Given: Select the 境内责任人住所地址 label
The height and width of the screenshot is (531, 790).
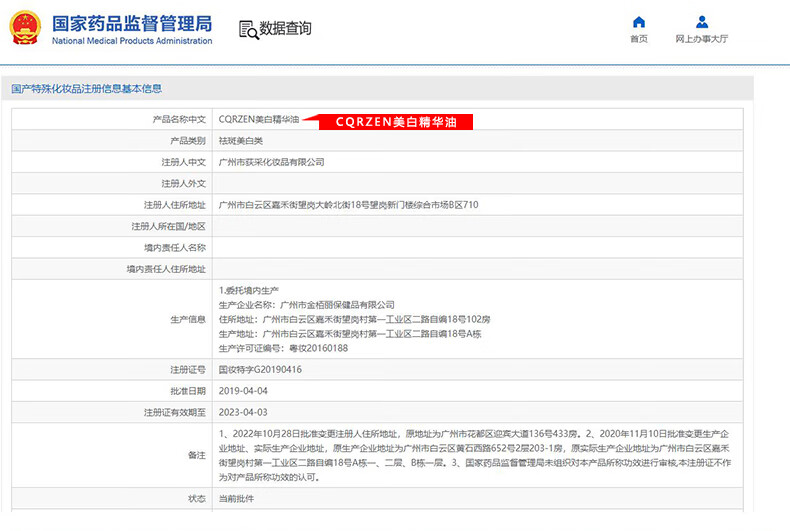Looking at the screenshot, I should pyautogui.click(x=166, y=269).
